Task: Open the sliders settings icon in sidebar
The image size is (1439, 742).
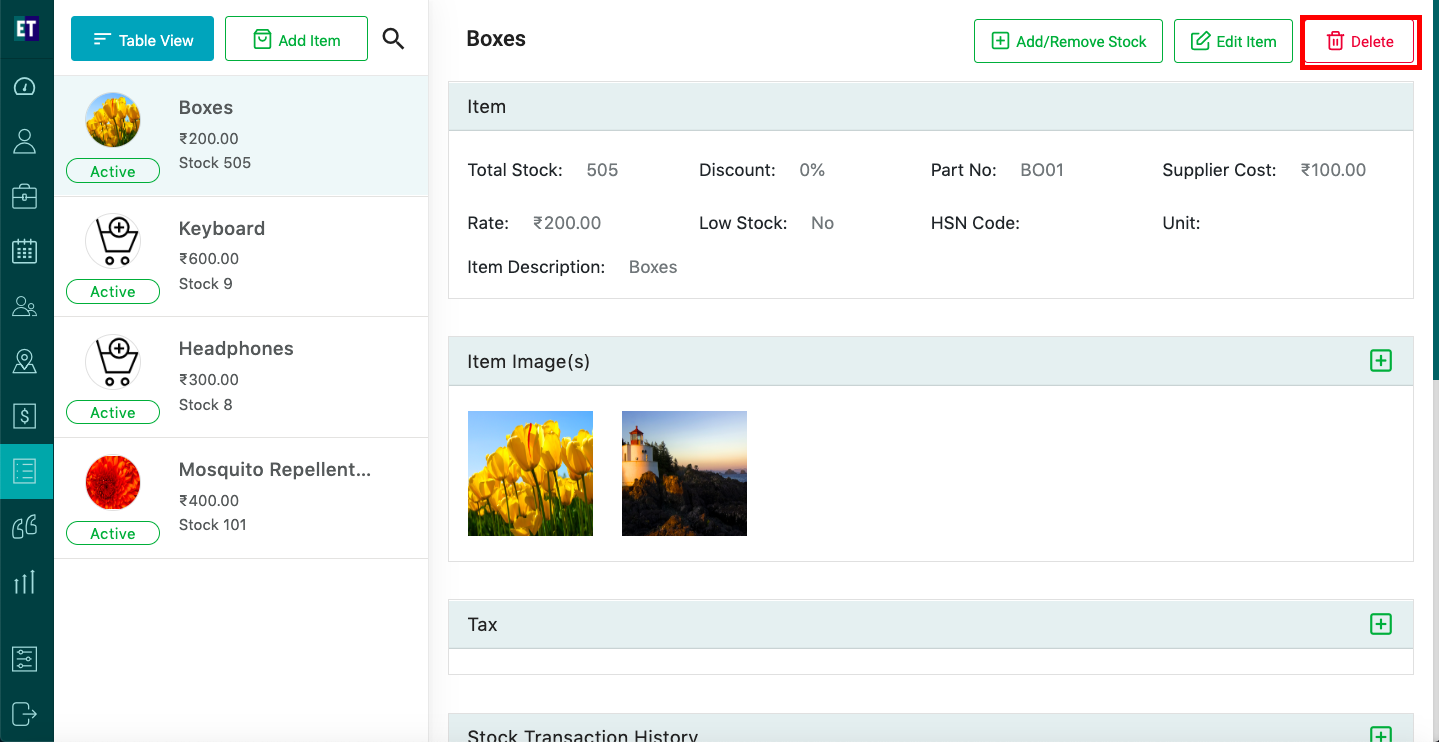Action: coord(25,659)
